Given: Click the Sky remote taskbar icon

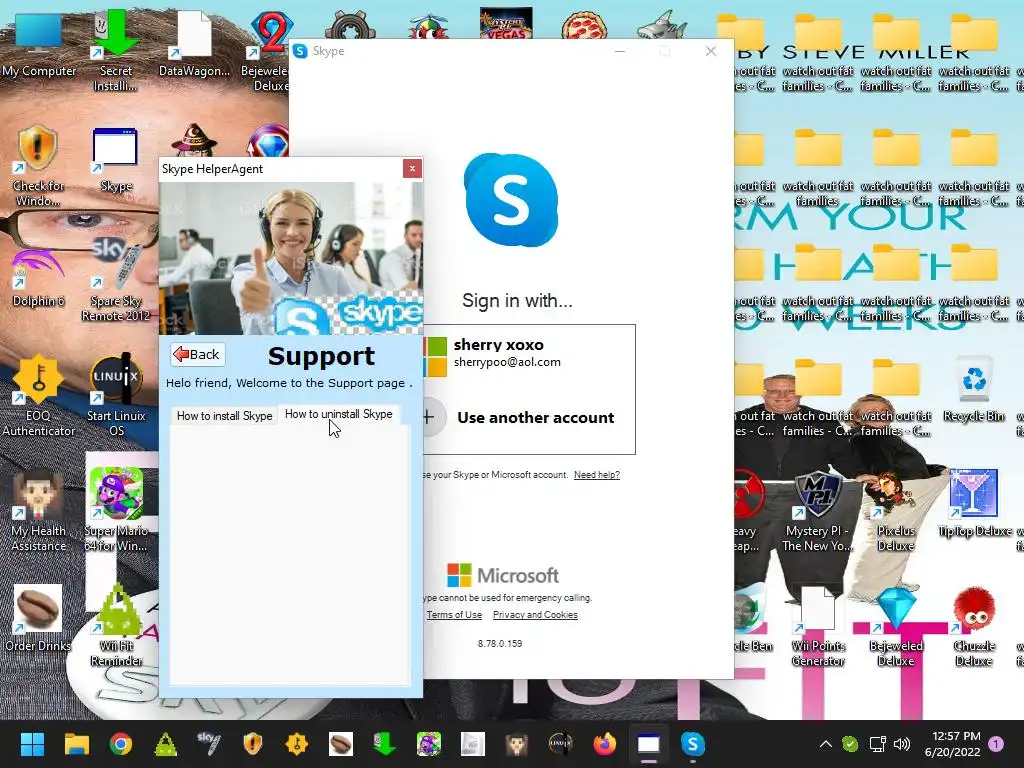Looking at the screenshot, I should (x=209, y=744).
